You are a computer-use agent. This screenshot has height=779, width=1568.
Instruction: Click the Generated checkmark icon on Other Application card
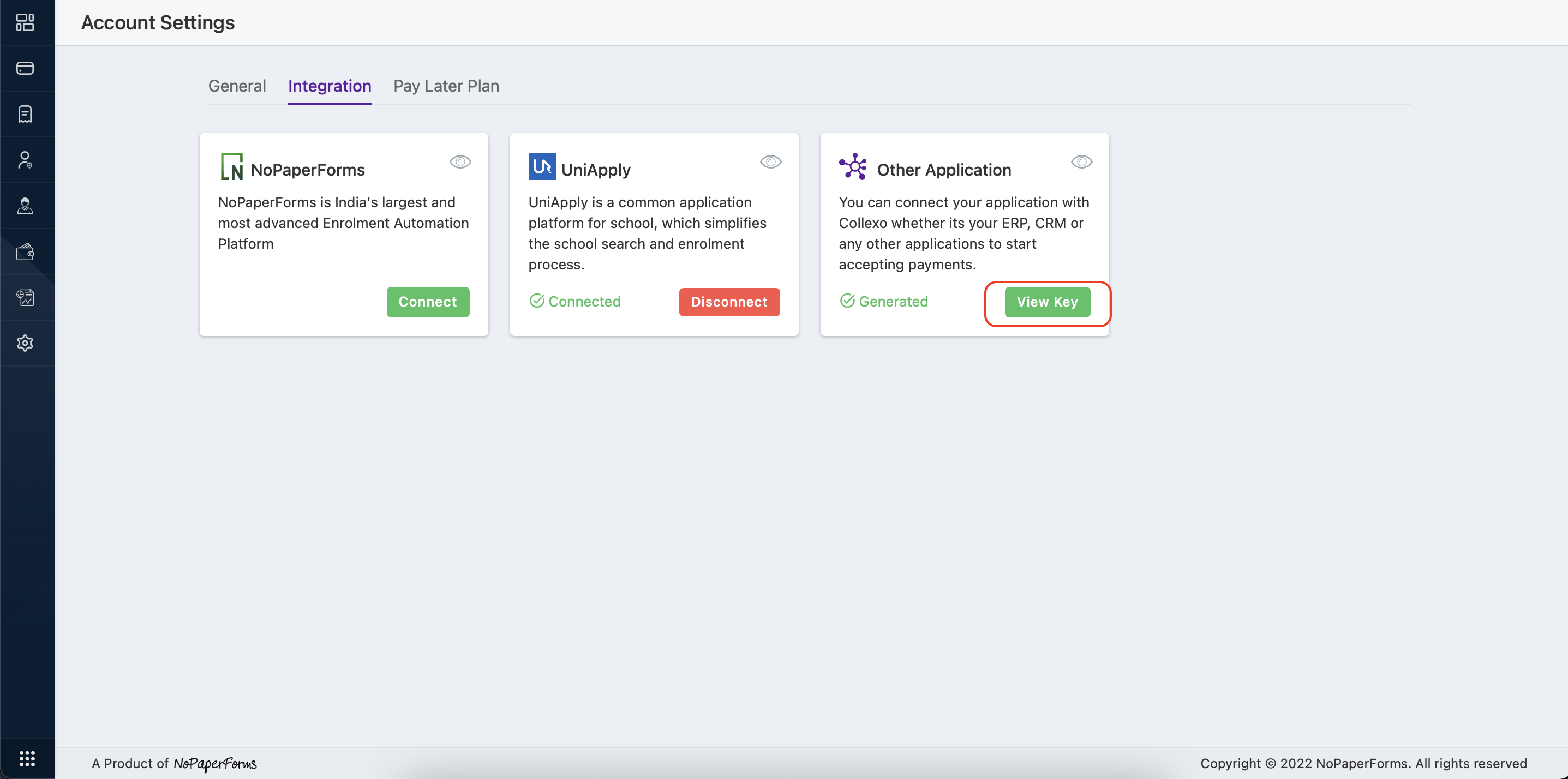click(847, 301)
